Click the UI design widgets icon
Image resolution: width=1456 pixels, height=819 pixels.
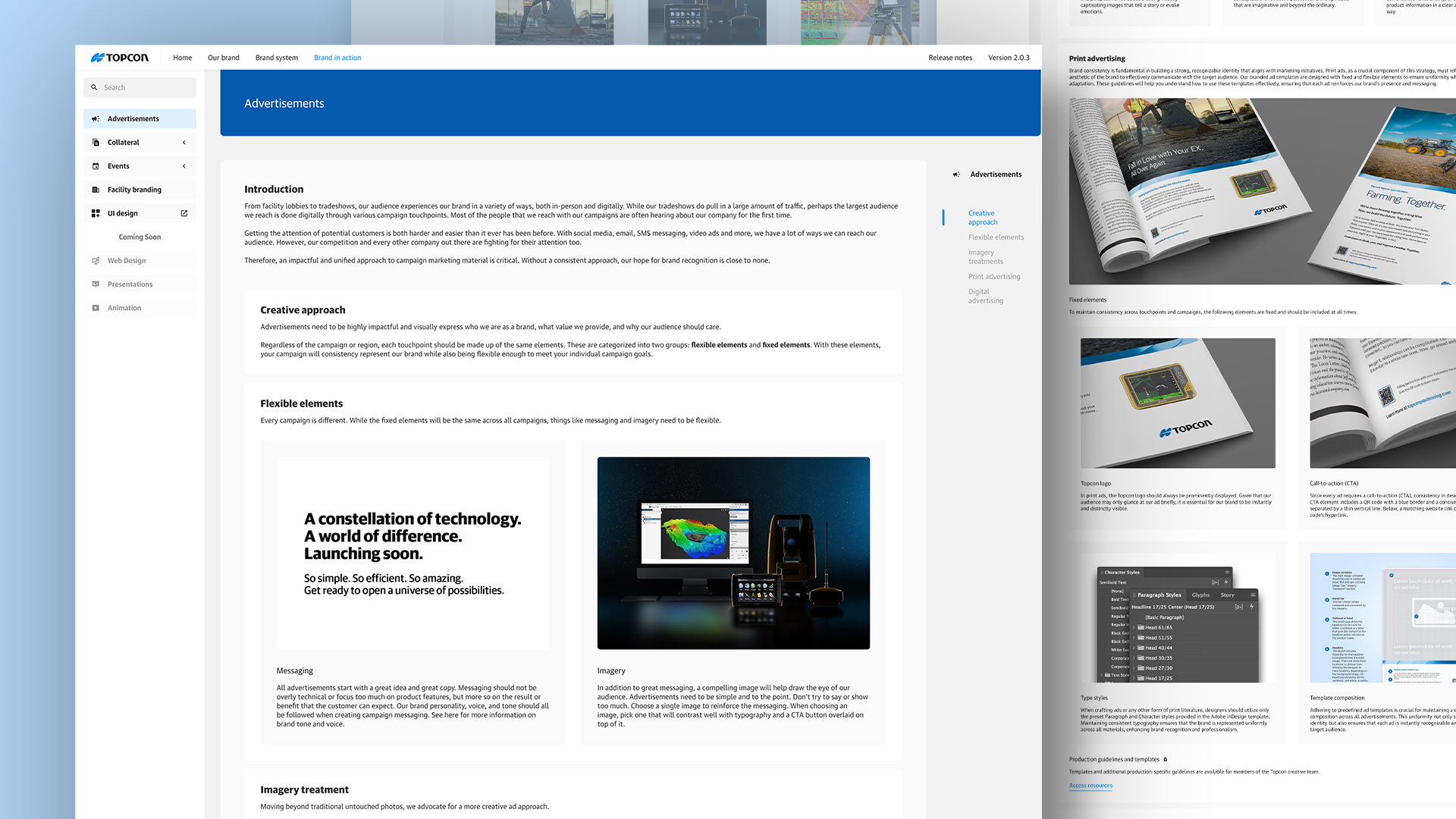click(96, 214)
